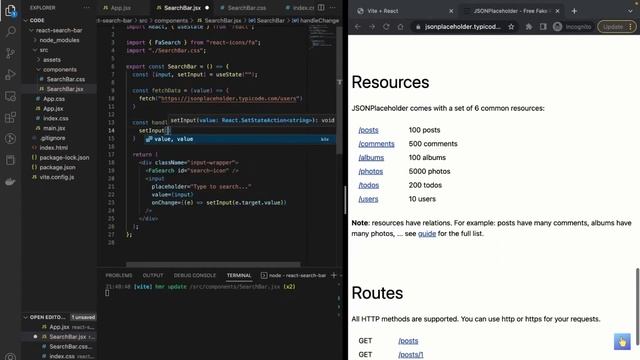This screenshot has height=360, width=640.
Task: Open Run and Debug view
Action: (x=10, y=75)
